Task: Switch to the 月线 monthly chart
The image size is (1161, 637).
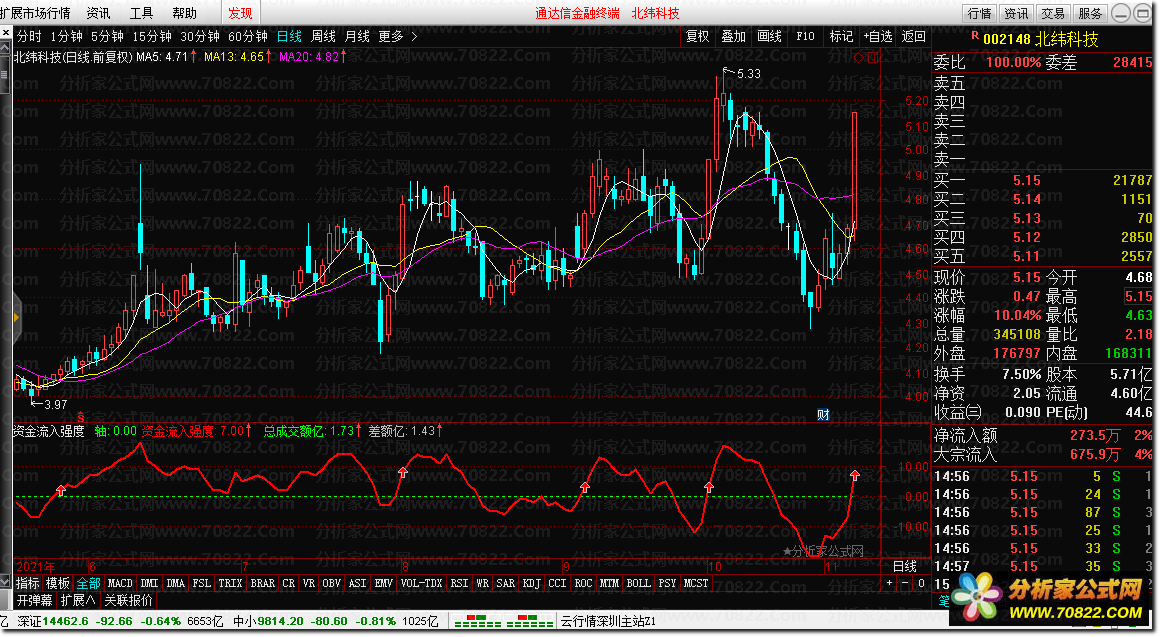Action: (358, 36)
